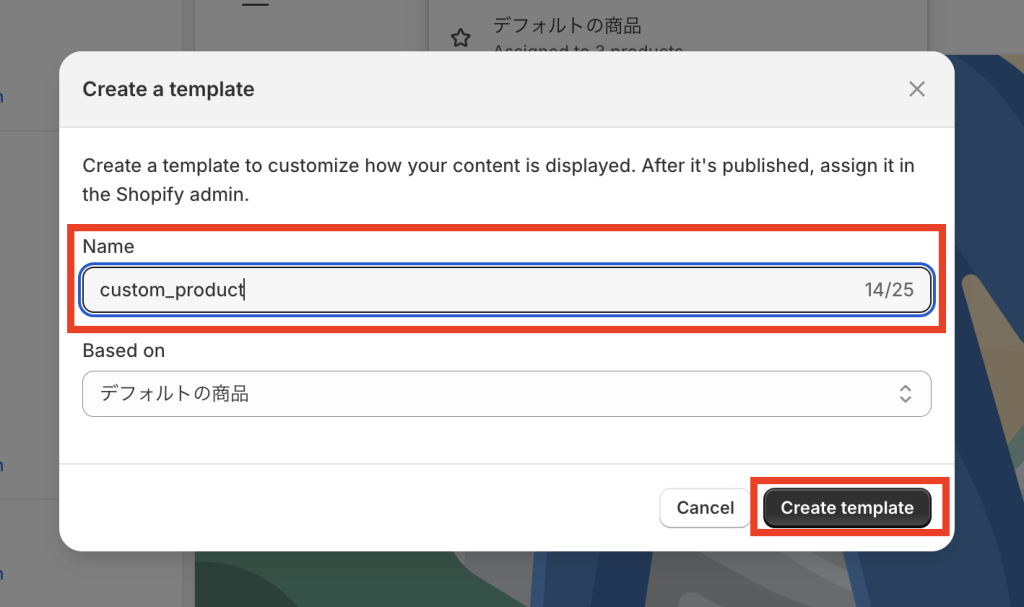The height and width of the screenshot is (607, 1024).
Task: Close the Create a template dialog
Action: [x=917, y=89]
